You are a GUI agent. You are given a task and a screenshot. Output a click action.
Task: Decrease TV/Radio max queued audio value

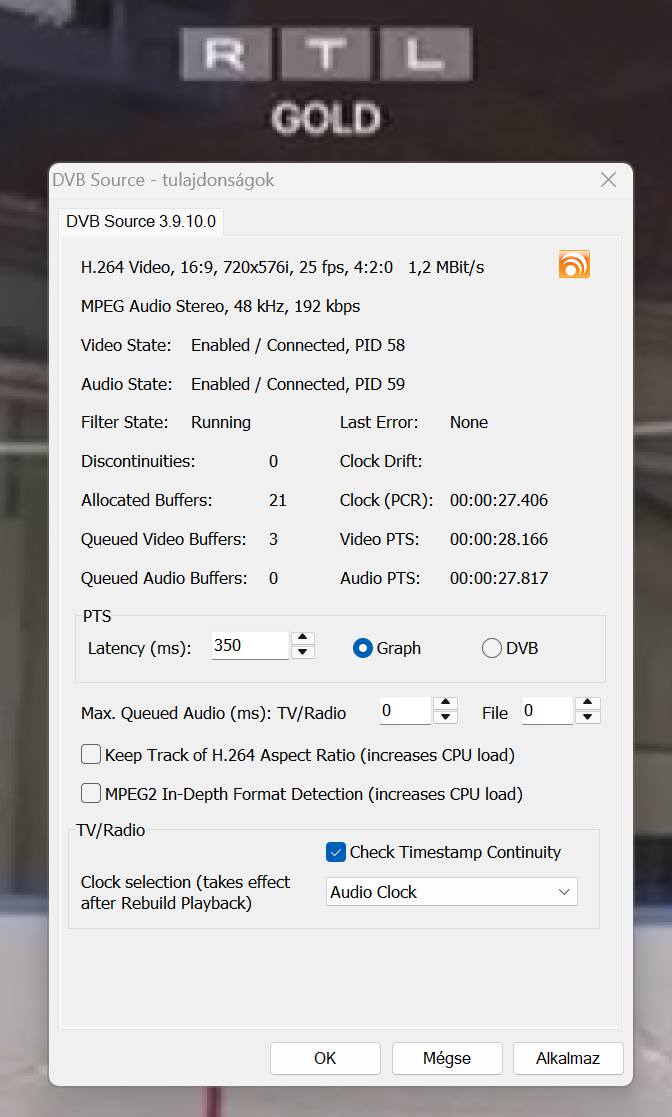[x=446, y=718]
